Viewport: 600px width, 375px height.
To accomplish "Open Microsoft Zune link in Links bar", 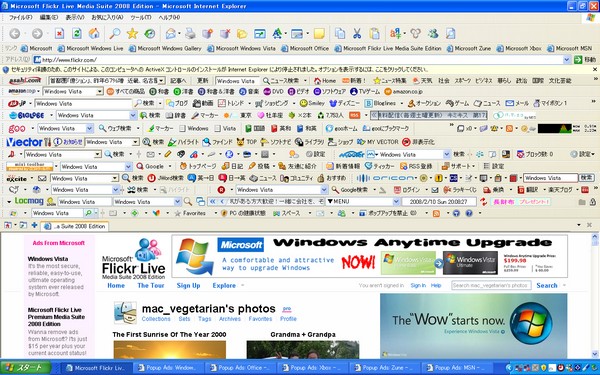I will coord(469,49).
